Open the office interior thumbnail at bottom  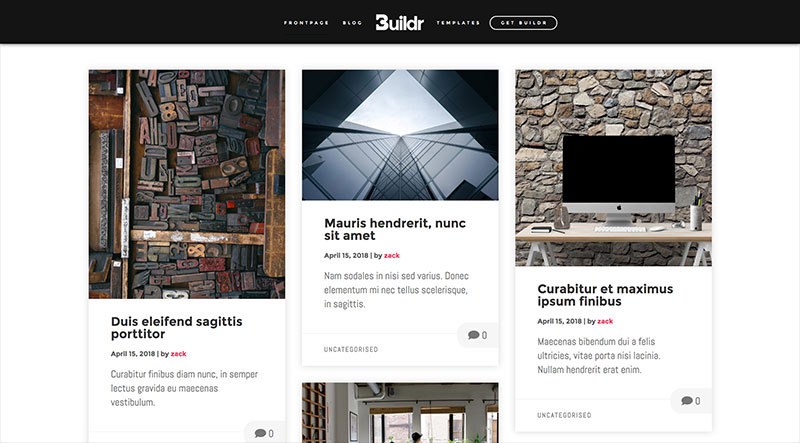(400, 413)
